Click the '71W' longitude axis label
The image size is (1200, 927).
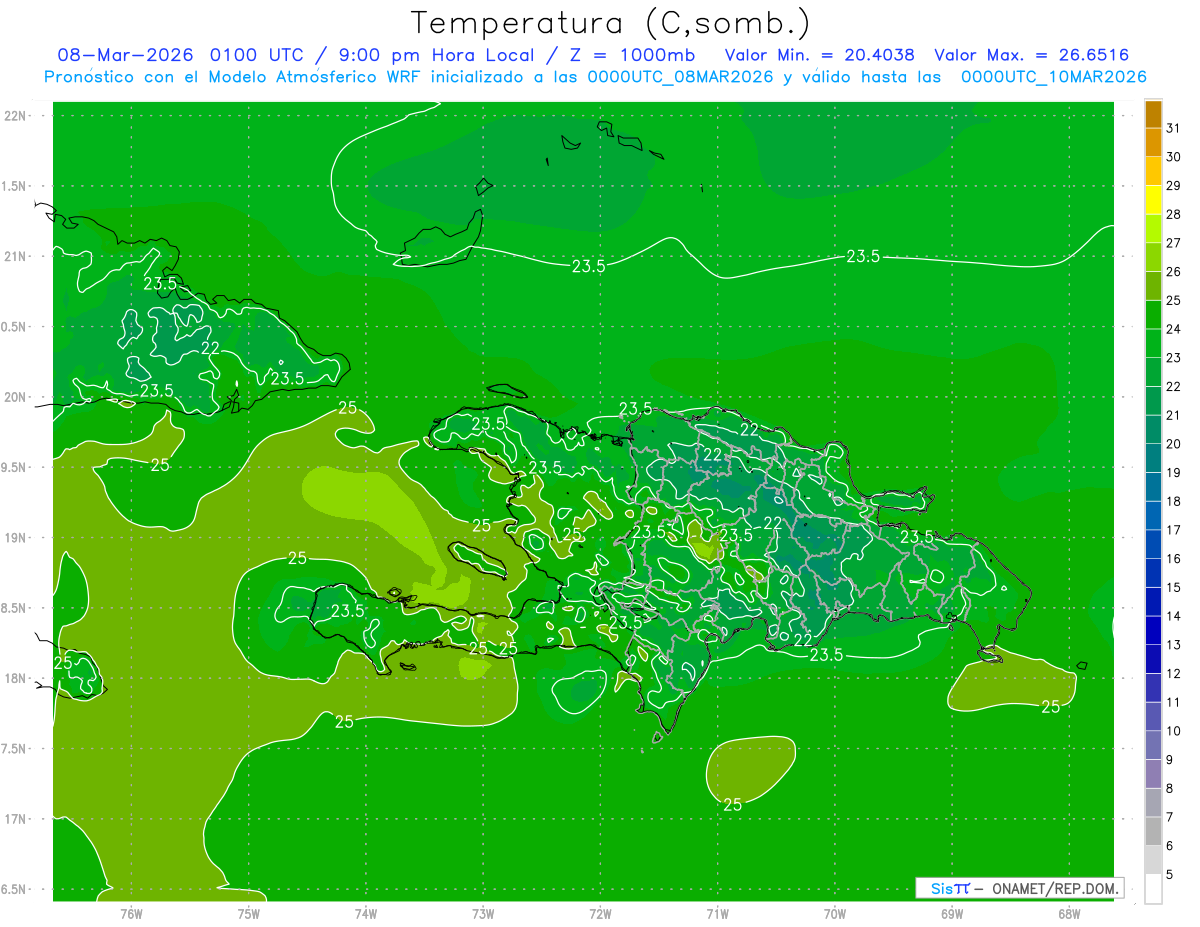coord(717,914)
